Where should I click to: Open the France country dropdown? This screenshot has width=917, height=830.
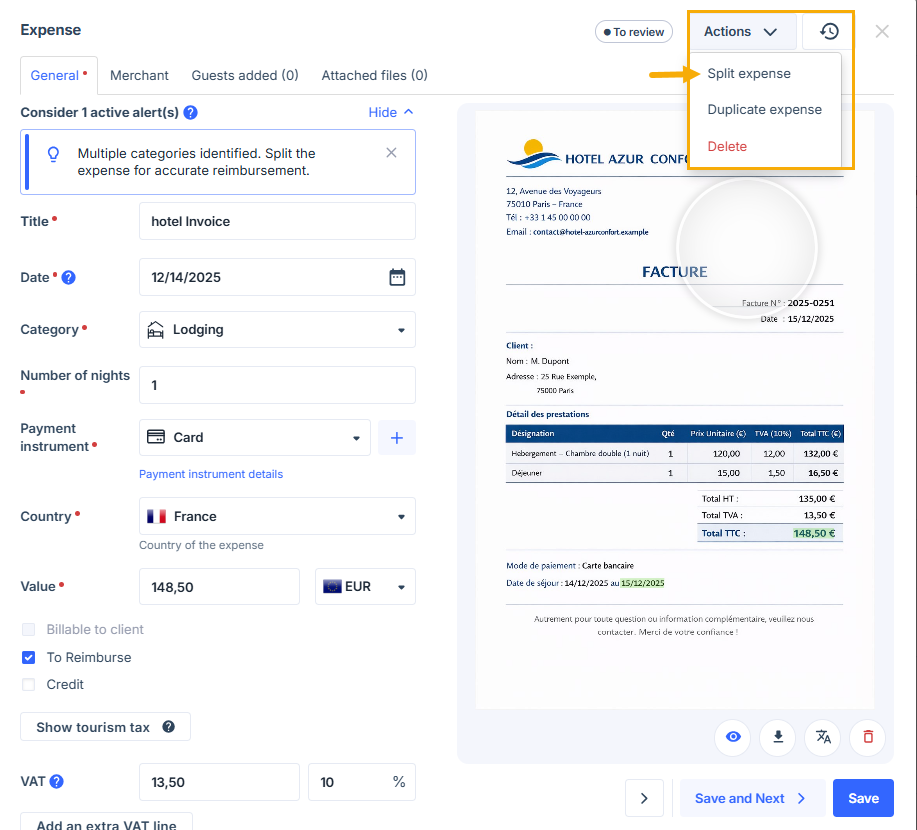(x=277, y=516)
